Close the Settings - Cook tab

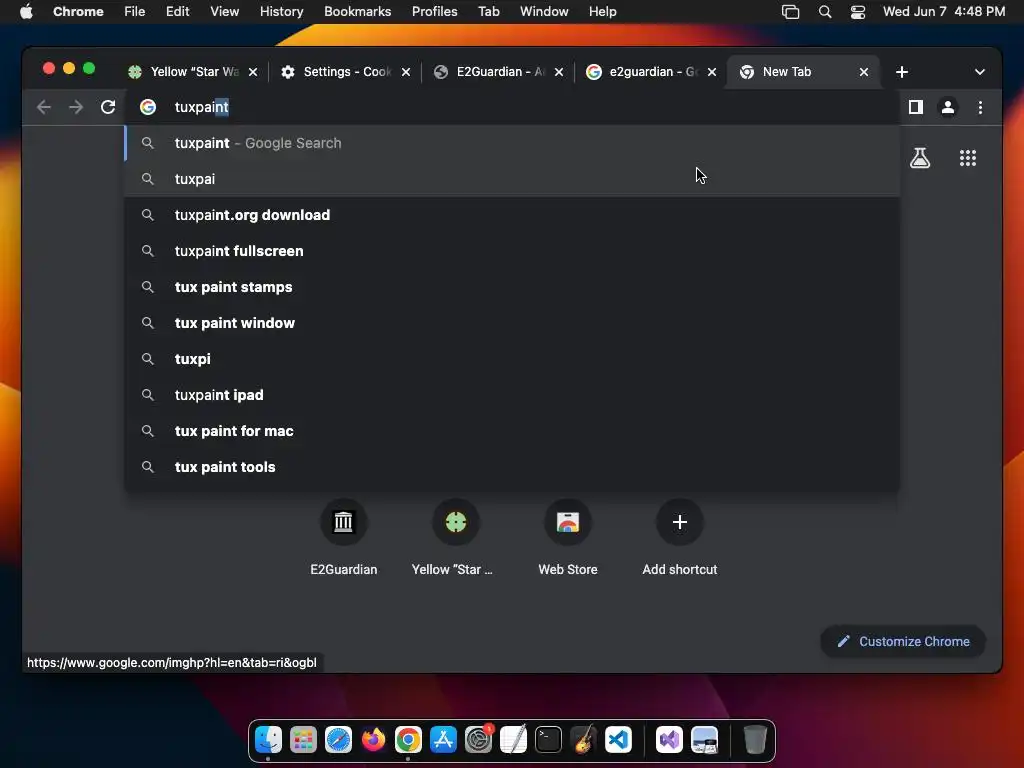[406, 72]
